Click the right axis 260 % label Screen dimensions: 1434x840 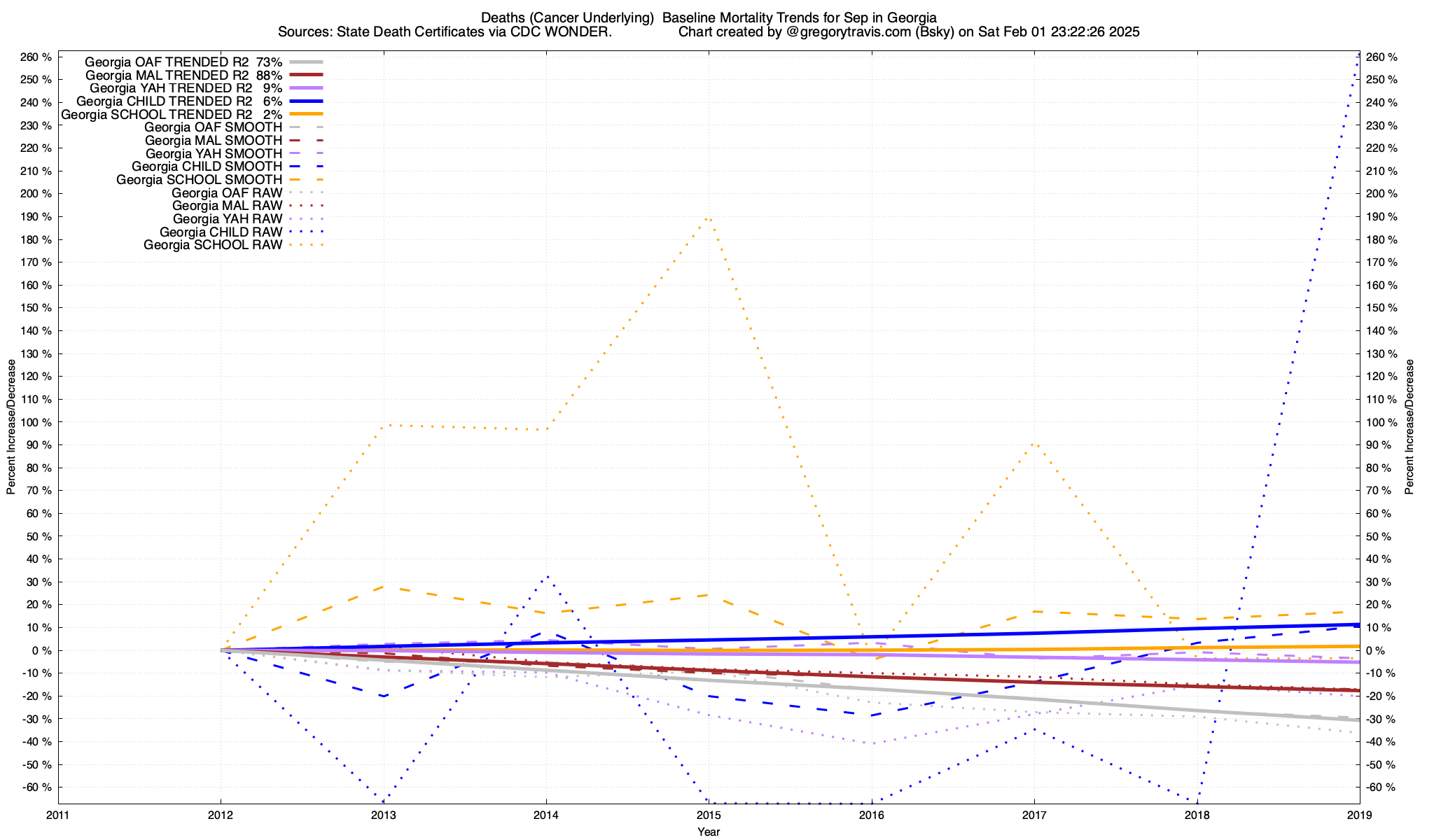click(1381, 57)
